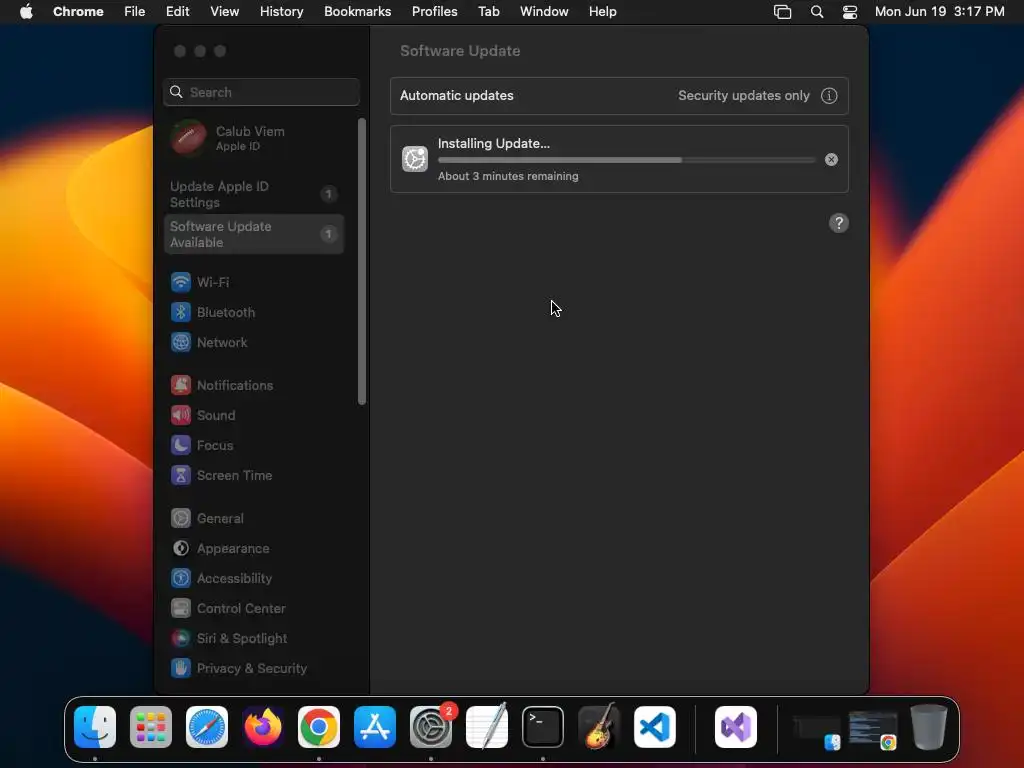Open Launchpad from the Dock
The image size is (1024, 768).
point(151,727)
